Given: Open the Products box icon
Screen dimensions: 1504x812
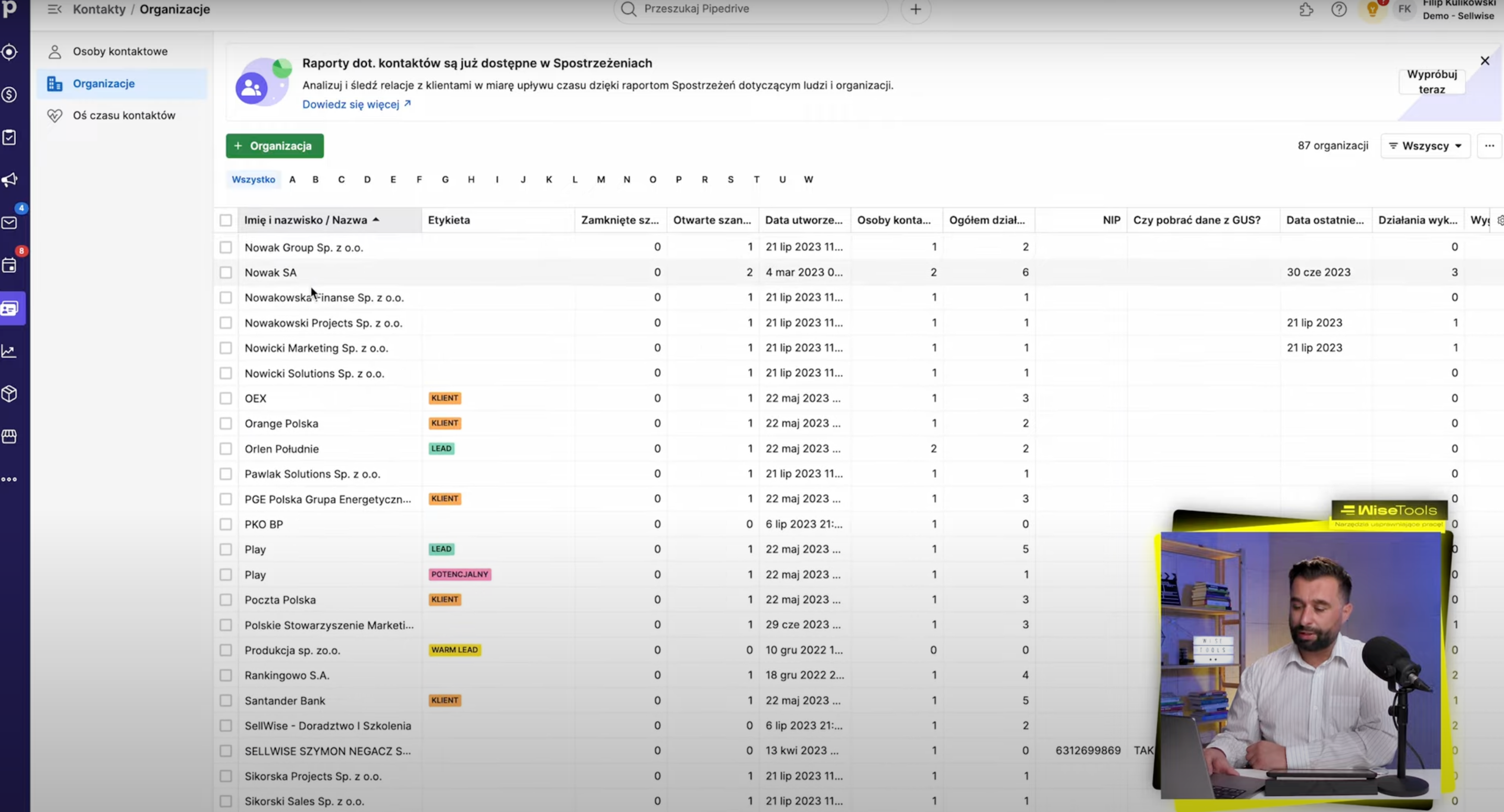Looking at the screenshot, I should pos(9,393).
